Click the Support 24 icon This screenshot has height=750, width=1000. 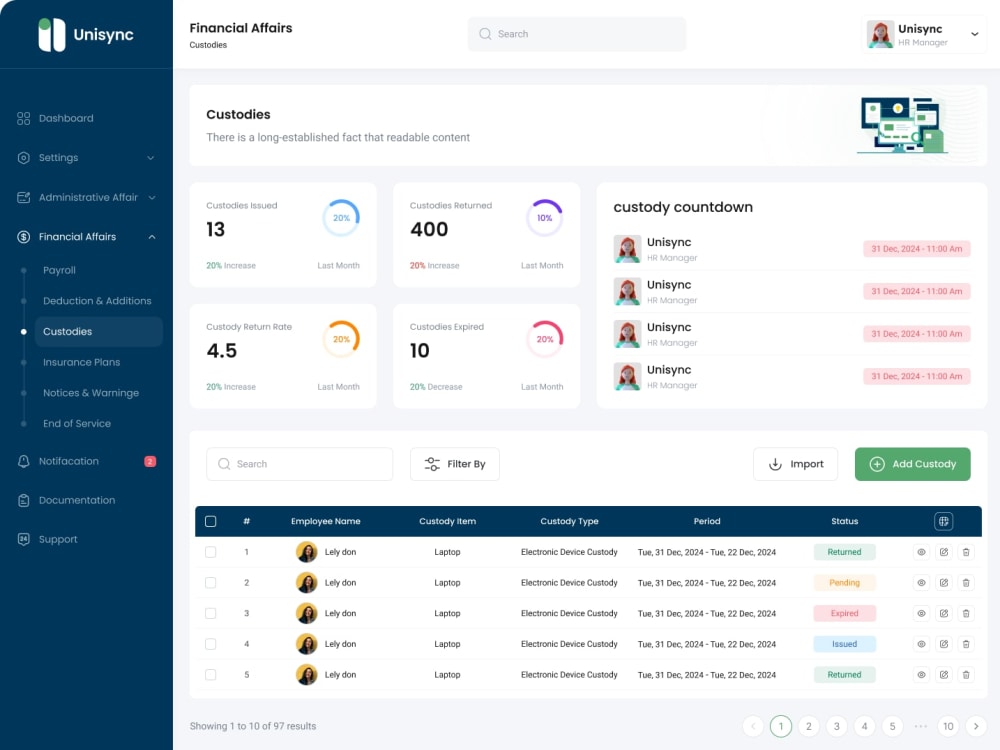click(x=24, y=540)
